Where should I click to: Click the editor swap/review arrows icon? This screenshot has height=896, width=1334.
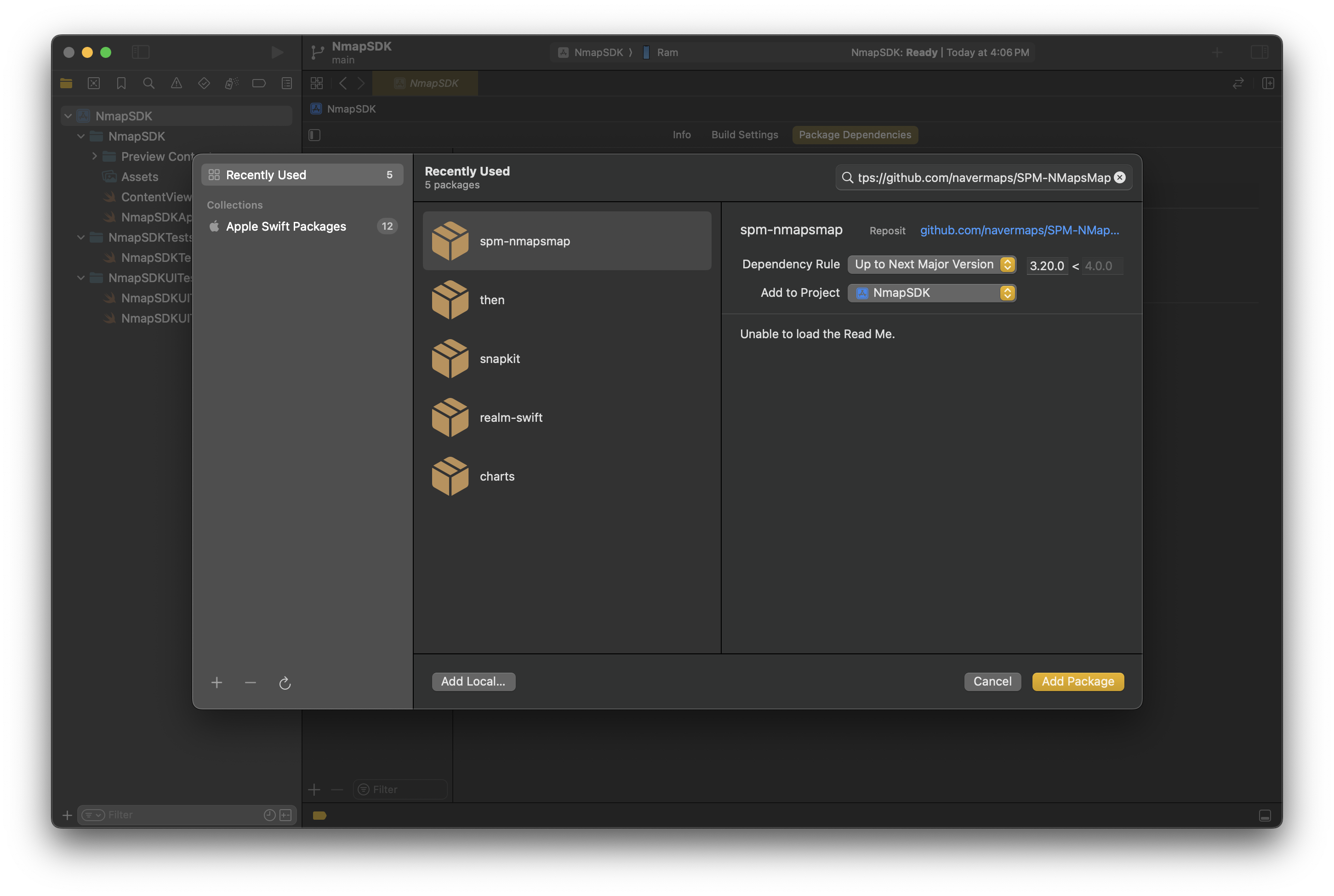(x=1238, y=84)
